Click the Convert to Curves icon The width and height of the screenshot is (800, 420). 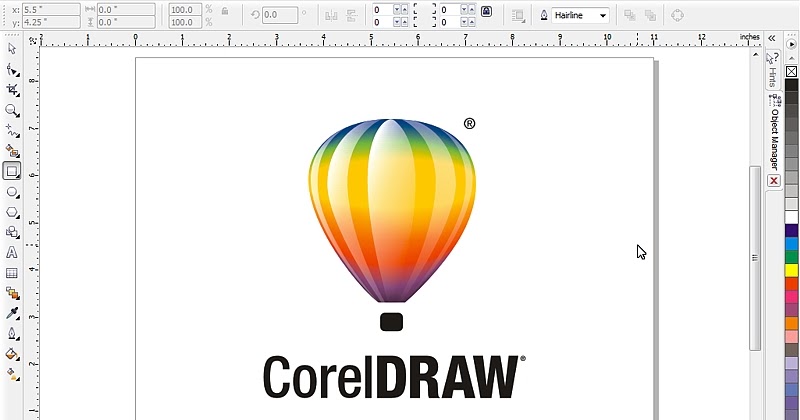(x=677, y=15)
